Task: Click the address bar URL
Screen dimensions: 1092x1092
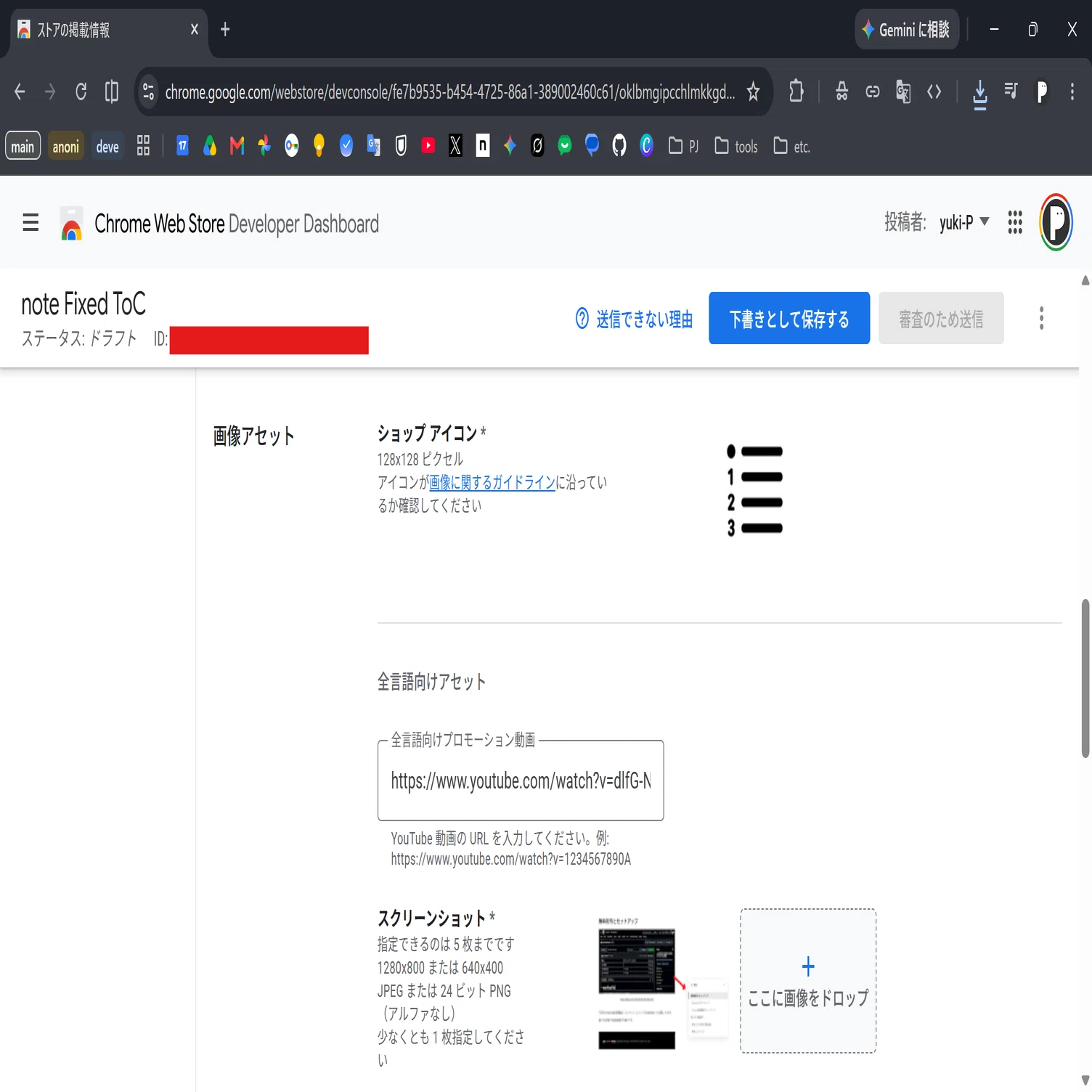Action: (x=449, y=92)
